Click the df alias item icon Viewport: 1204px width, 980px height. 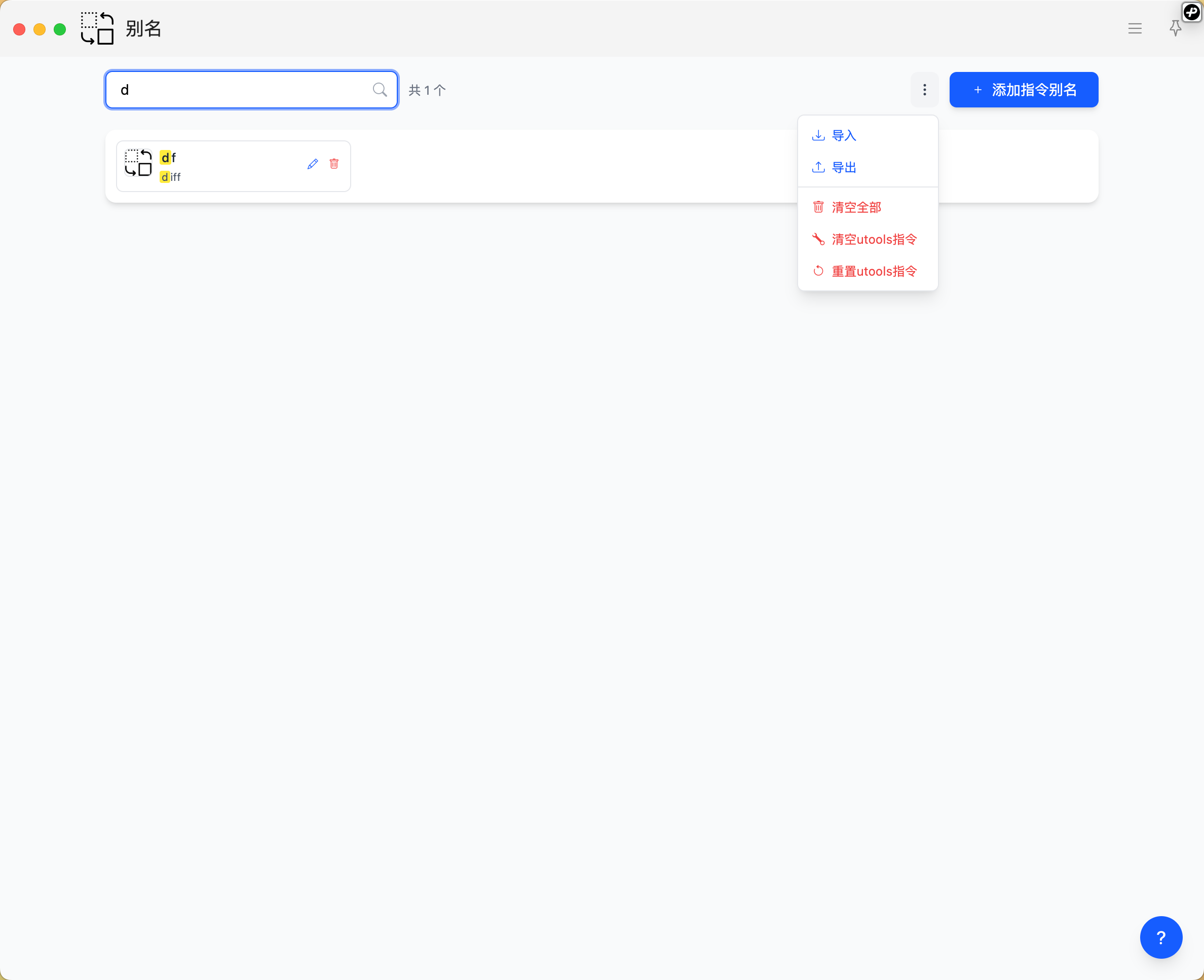[x=138, y=163]
